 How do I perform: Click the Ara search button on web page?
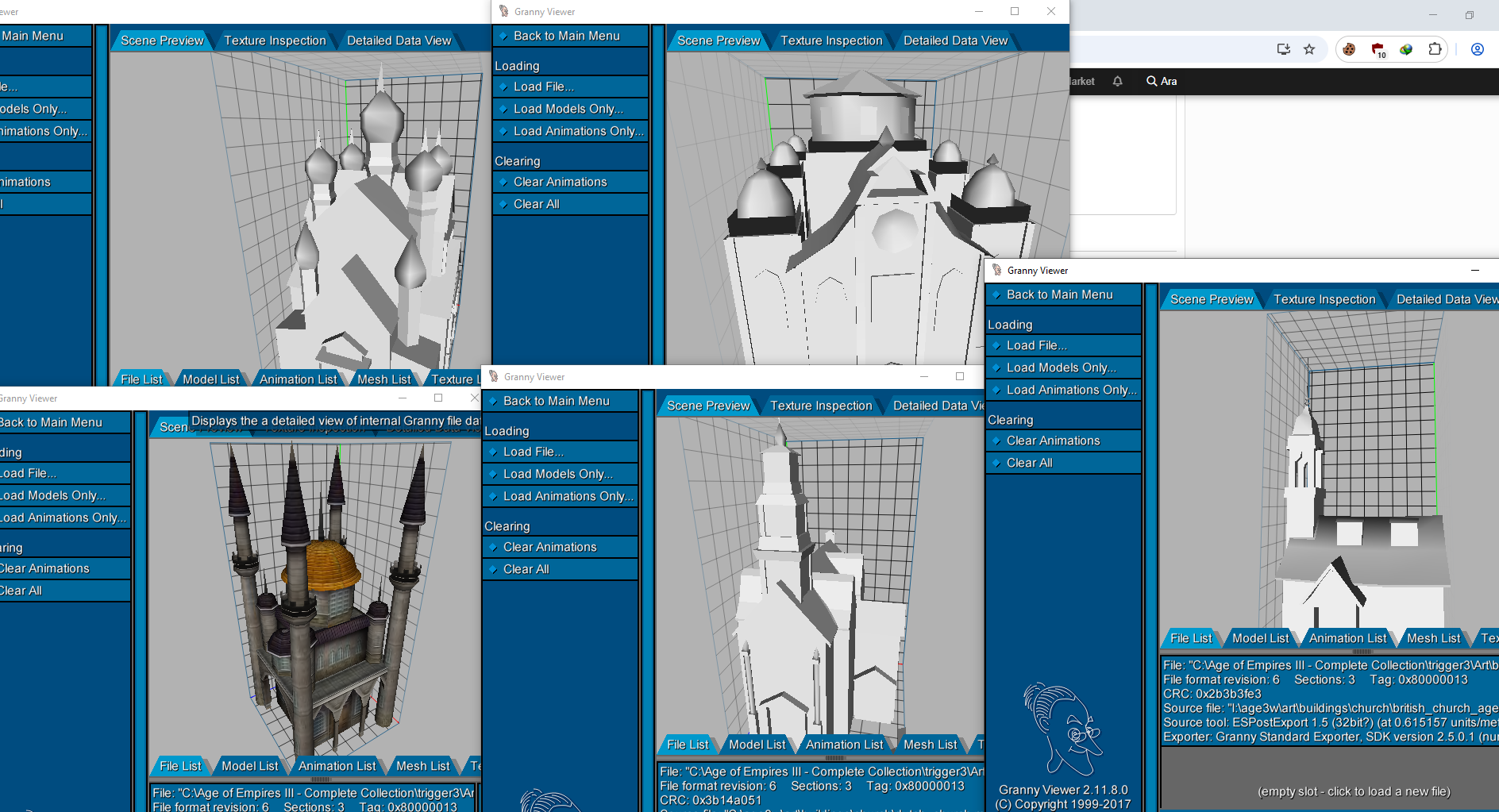pyautogui.click(x=1162, y=81)
